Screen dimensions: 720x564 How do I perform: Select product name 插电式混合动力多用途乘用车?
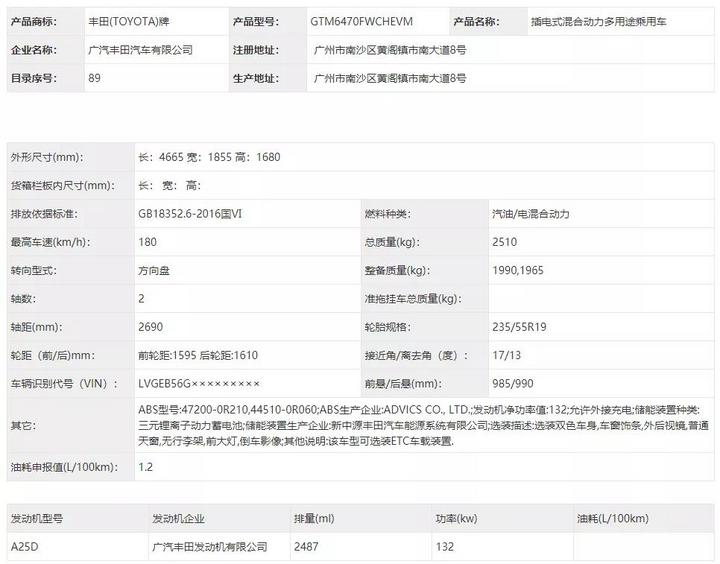pyautogui.click(x=598, y=22)
